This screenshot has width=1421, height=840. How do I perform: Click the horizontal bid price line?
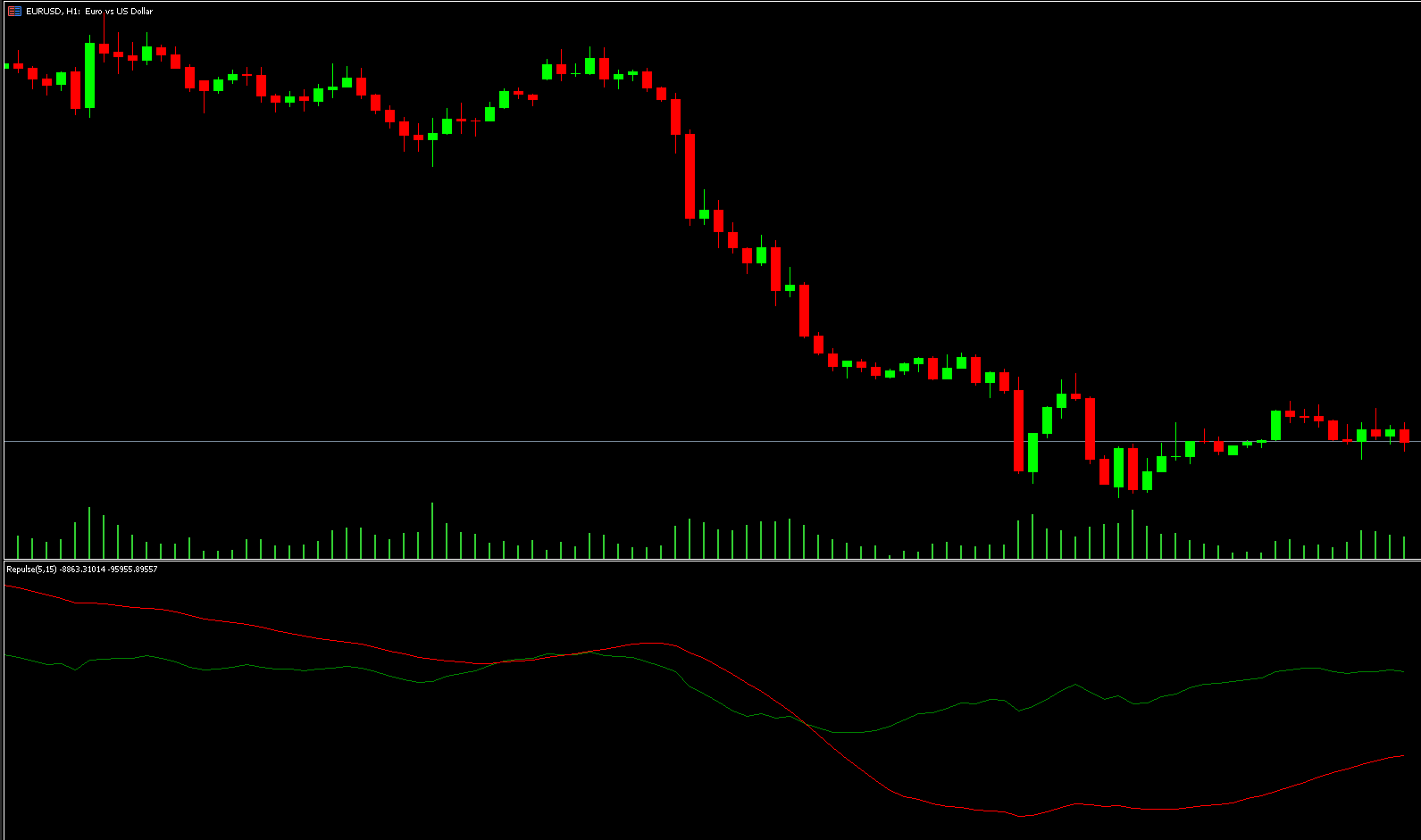[536, 441]
